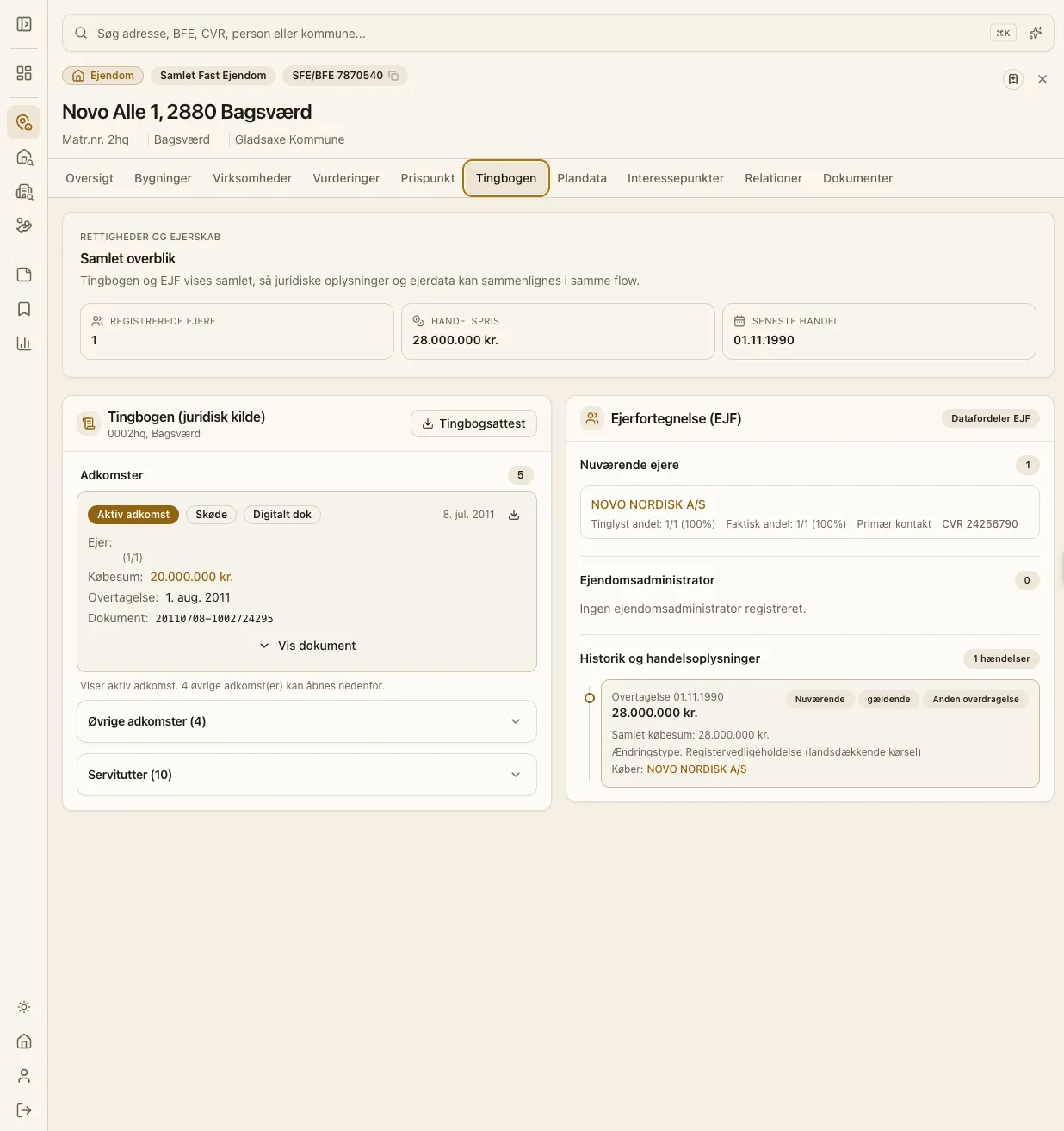Image resolution: width=1064 pixels, height=1131 pixels.
Task: Click the Nuværende tag in history
Action: (x=820, y=699)
